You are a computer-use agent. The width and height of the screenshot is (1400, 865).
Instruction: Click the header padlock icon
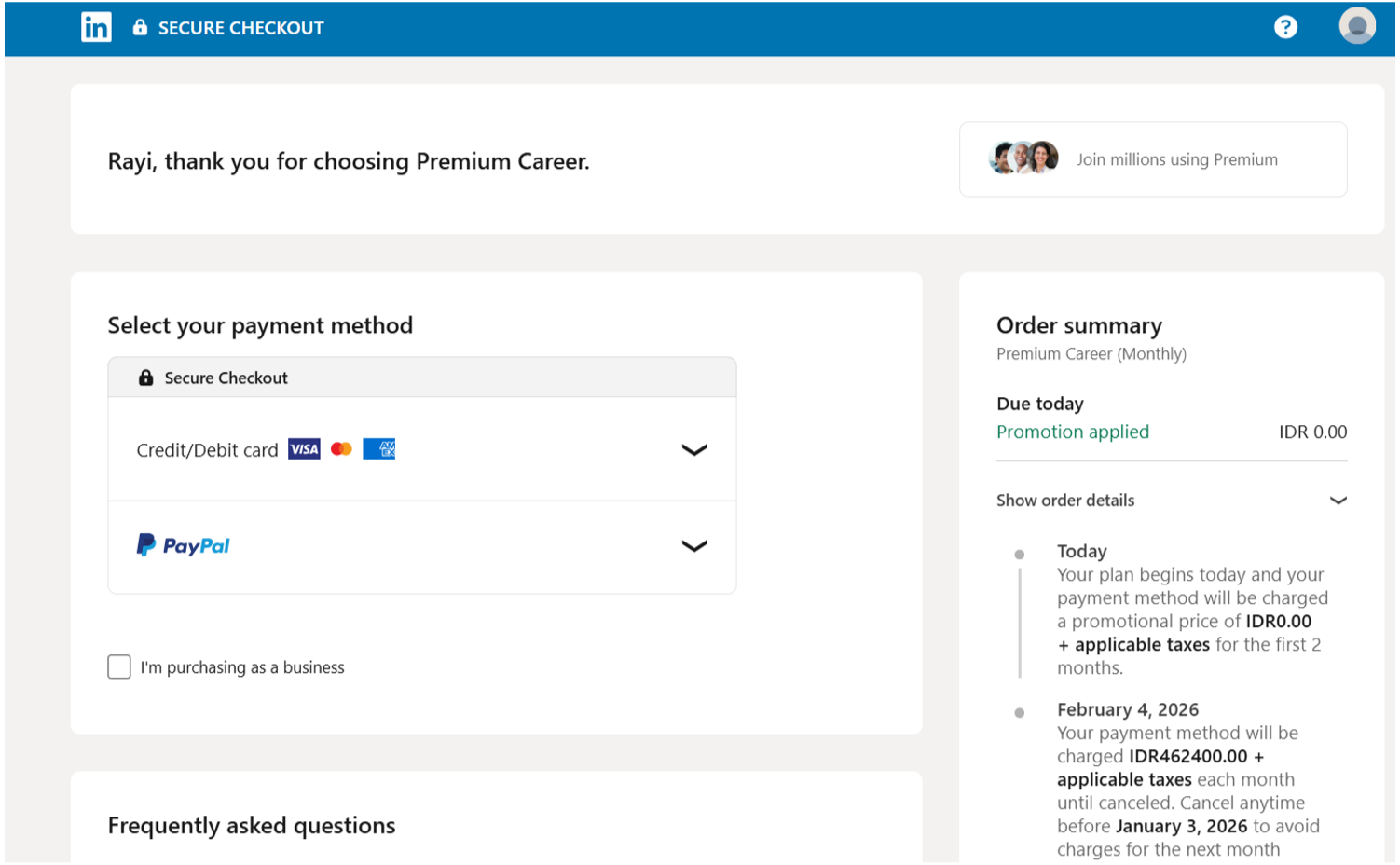click(140, 27)
